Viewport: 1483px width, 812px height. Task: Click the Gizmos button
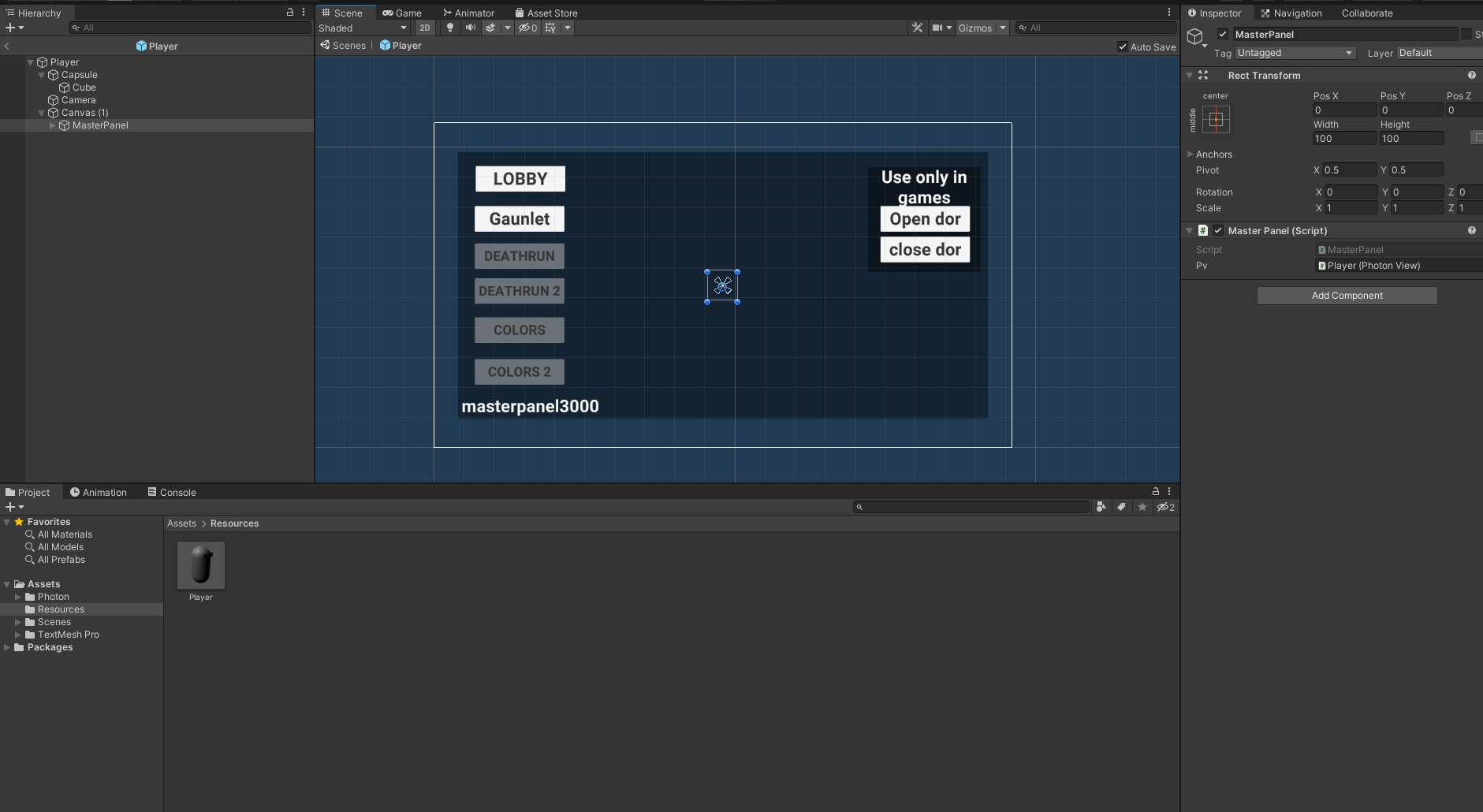[975, 28]
